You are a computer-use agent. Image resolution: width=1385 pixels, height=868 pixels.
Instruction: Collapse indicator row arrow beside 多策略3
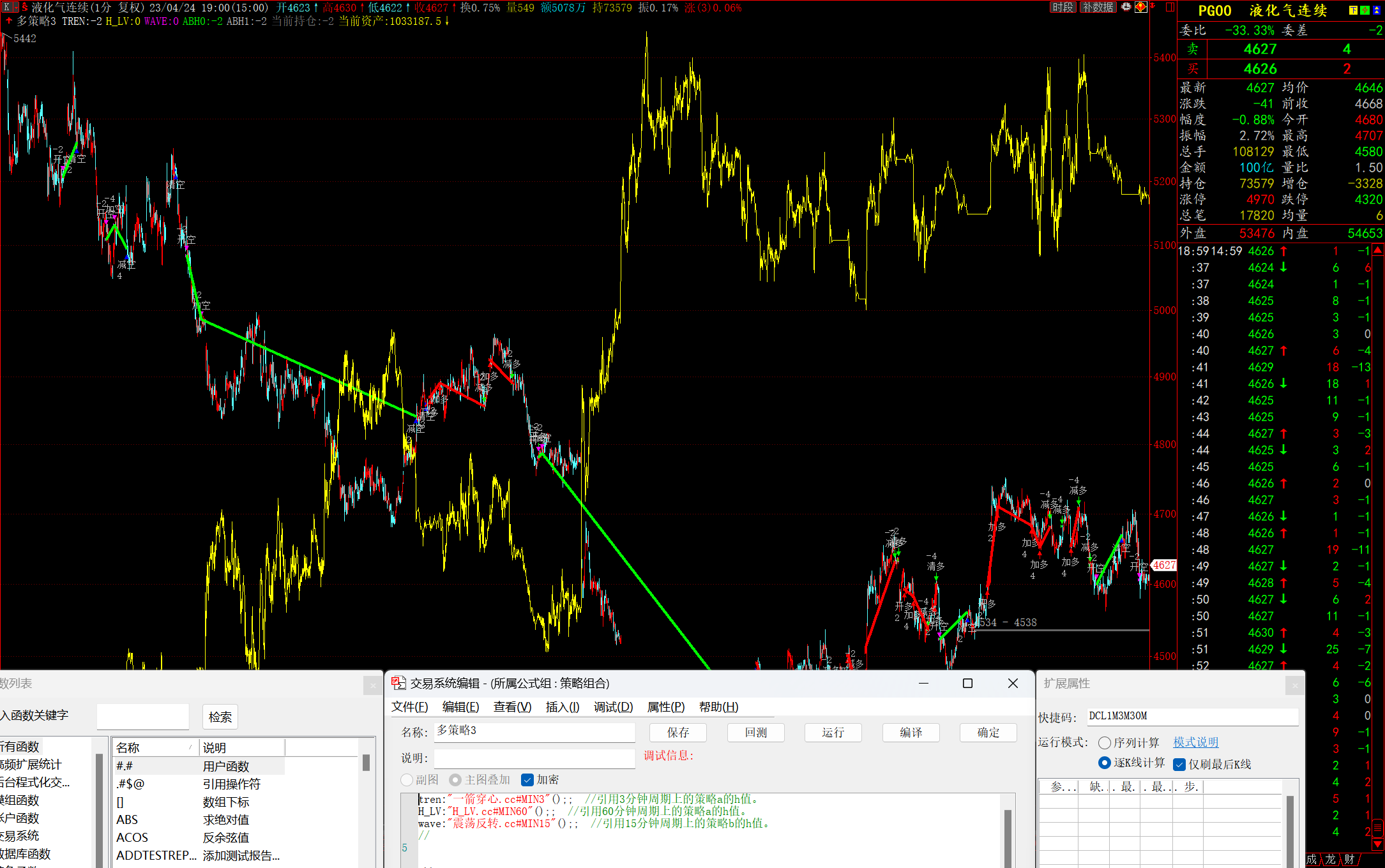point(9,21)
